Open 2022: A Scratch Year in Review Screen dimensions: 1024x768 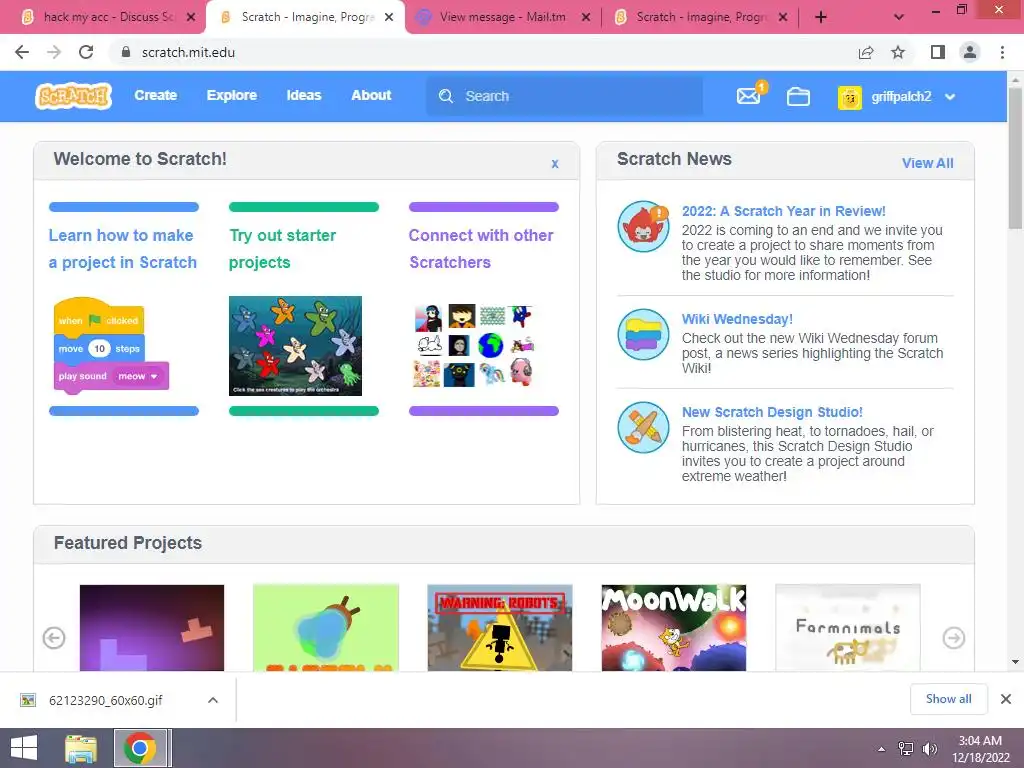[784, 211]
